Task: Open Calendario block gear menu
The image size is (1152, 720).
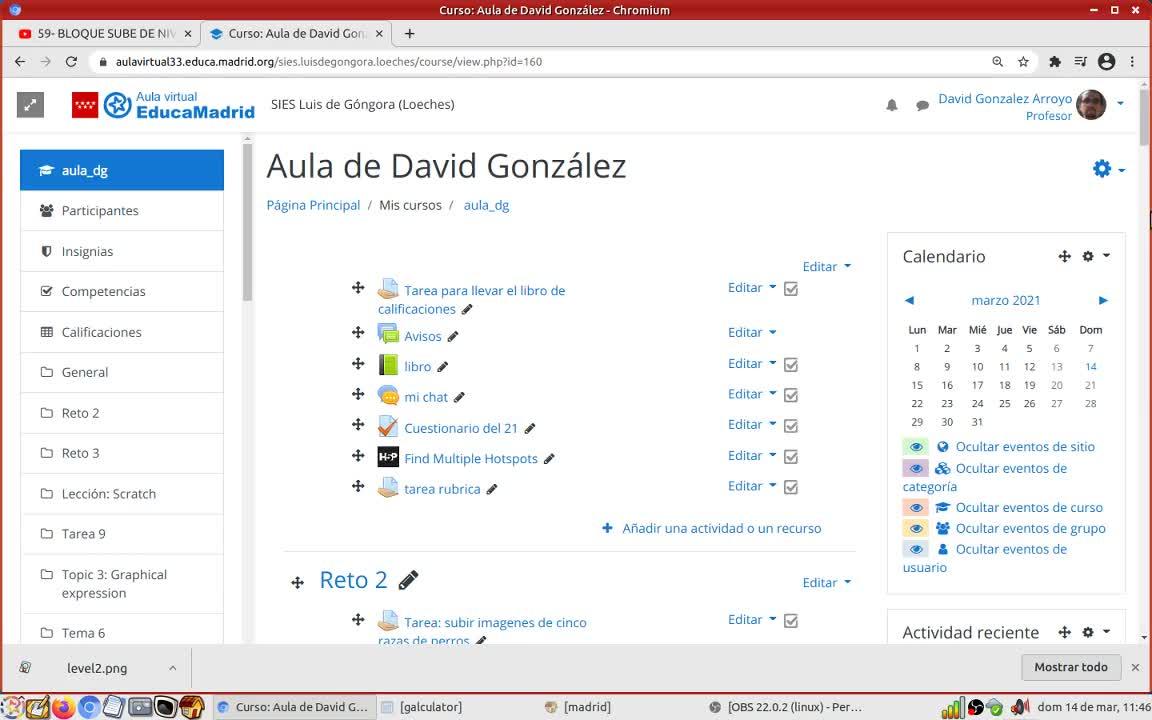Action: coord(1095,256)
